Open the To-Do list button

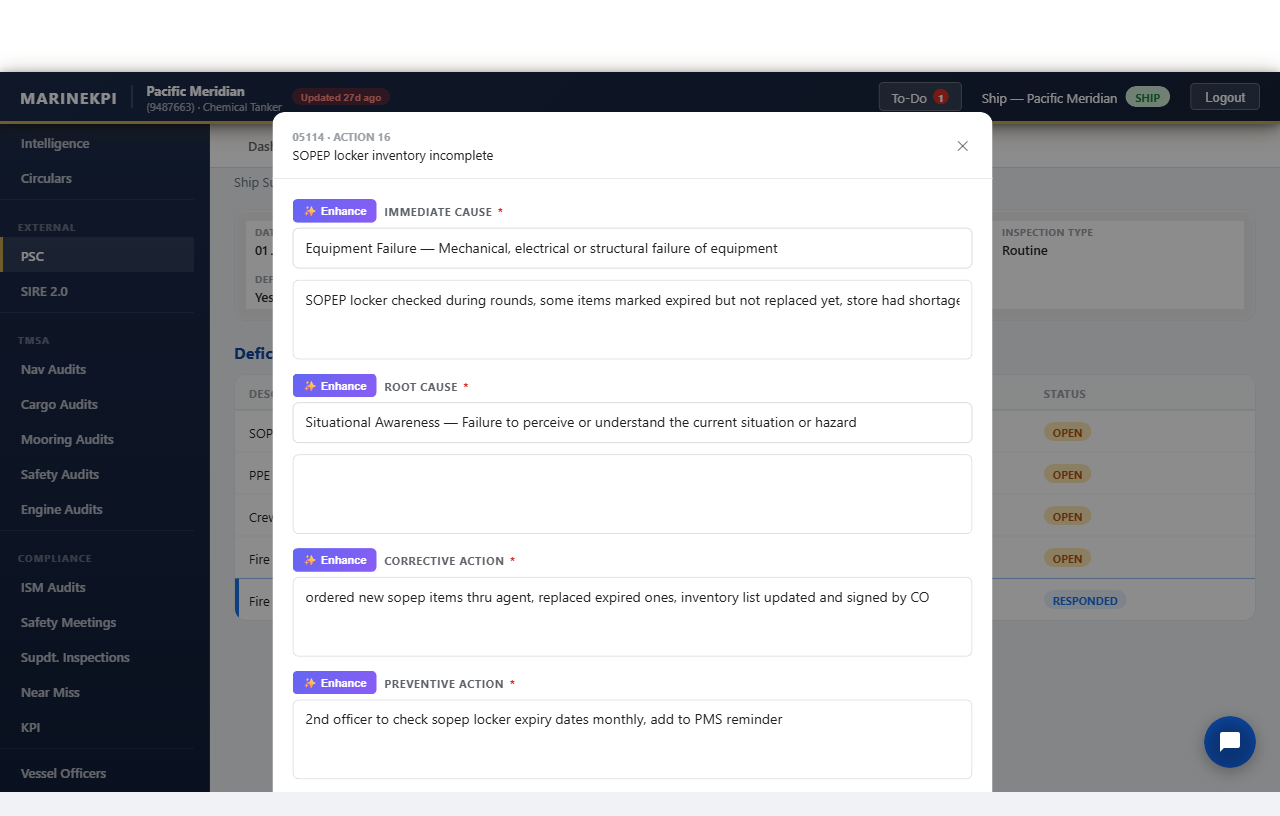coord(920,97)
